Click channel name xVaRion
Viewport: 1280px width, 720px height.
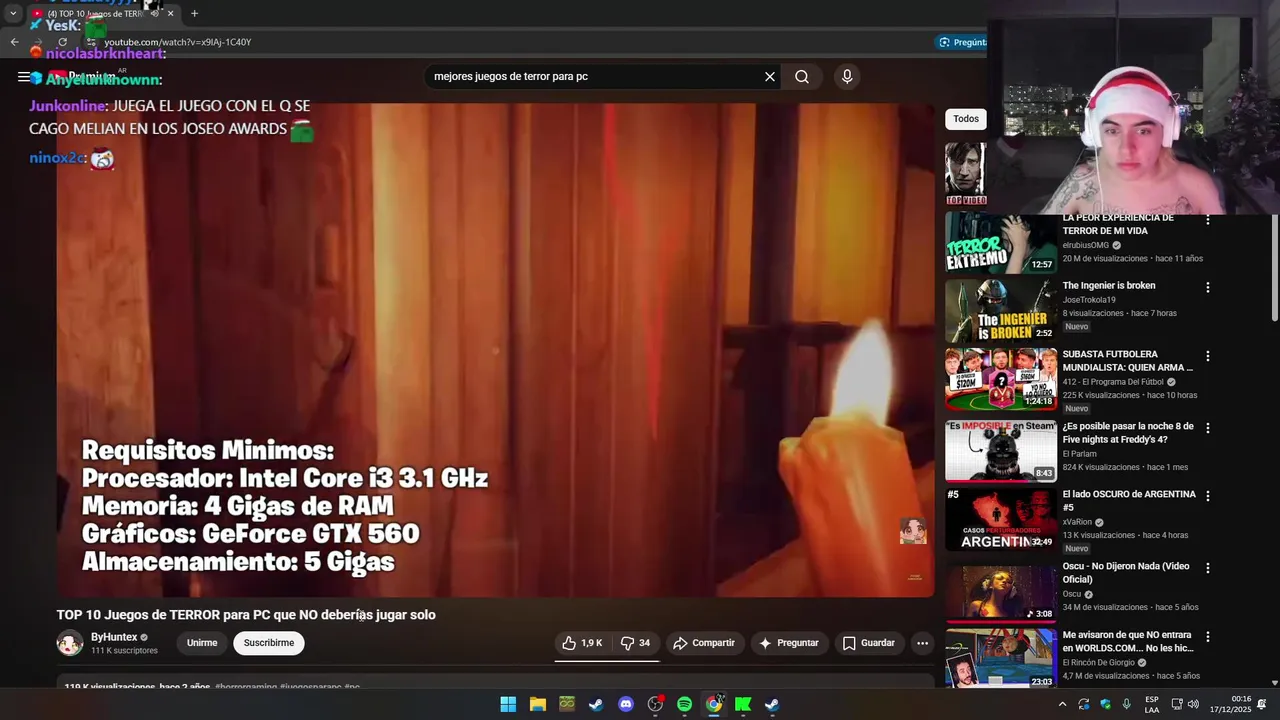coord(1077,522)
